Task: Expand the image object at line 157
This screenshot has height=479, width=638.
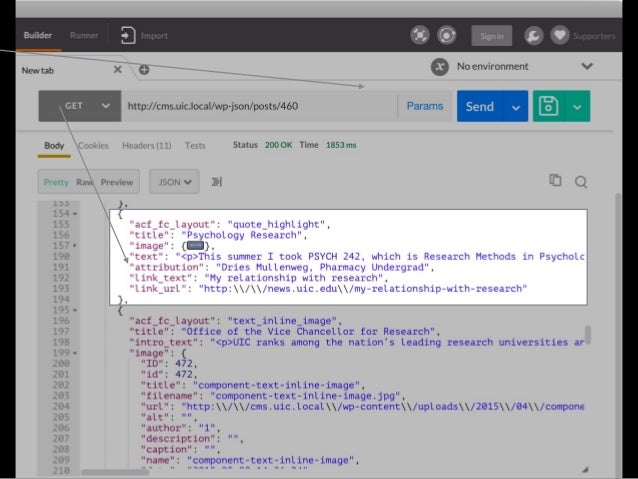Action: [x=75, y=246]
